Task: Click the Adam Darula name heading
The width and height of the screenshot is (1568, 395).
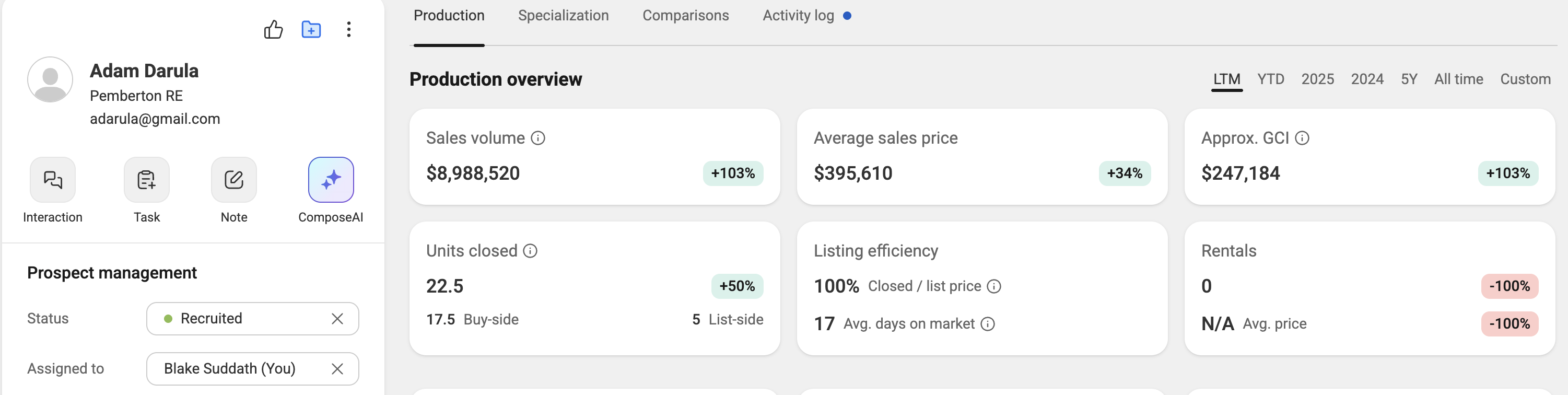Action: click(144, 71)
